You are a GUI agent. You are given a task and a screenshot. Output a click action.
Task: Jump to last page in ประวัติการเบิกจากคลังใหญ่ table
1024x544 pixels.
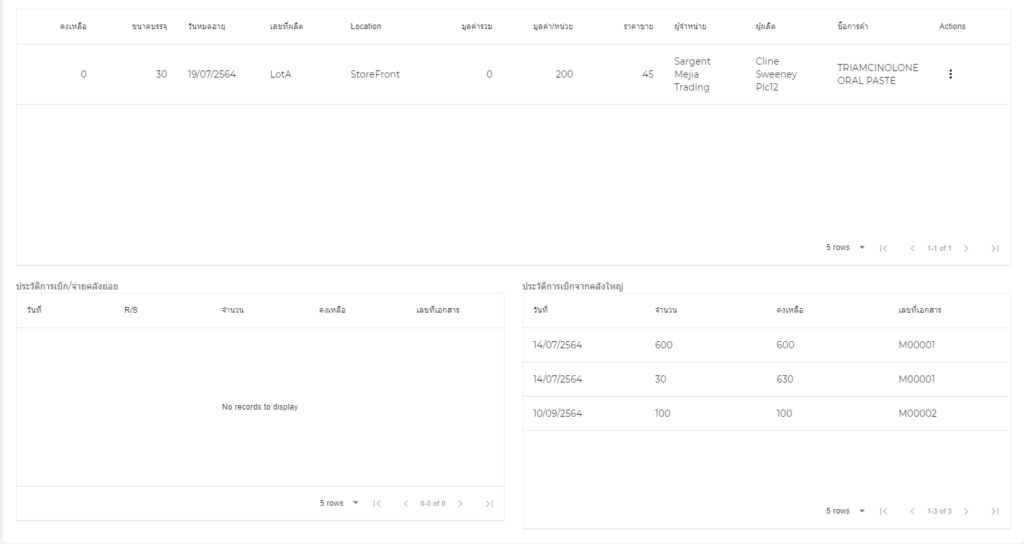994,511
